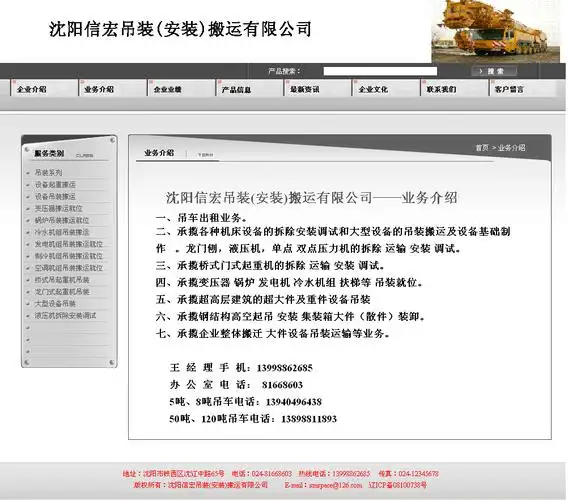Click the footer ICP备 registration number
568x500 pixels.
pyautogui.click(x=397, y=485)
